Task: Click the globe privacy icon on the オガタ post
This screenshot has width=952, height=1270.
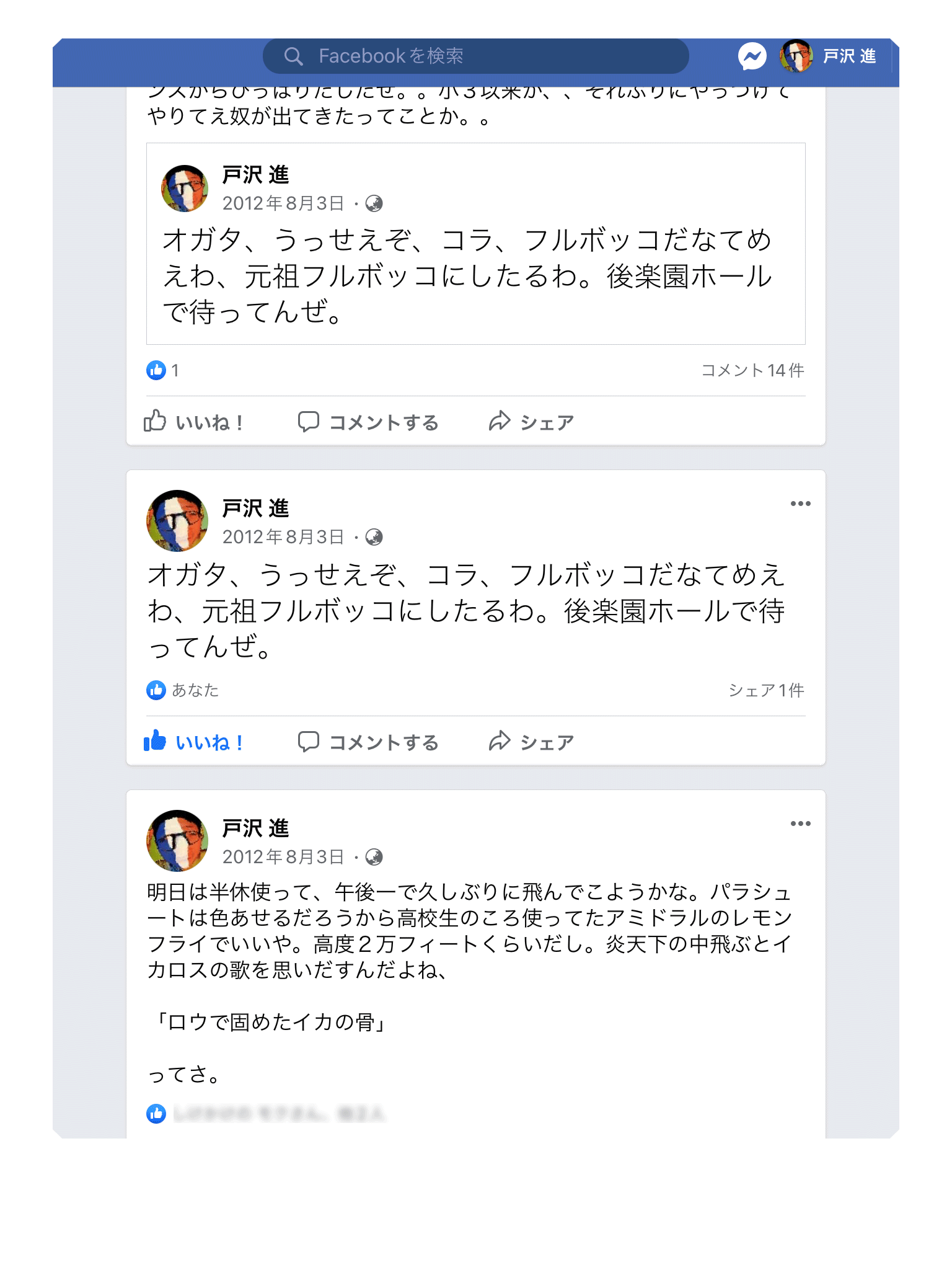Action: 374,537
